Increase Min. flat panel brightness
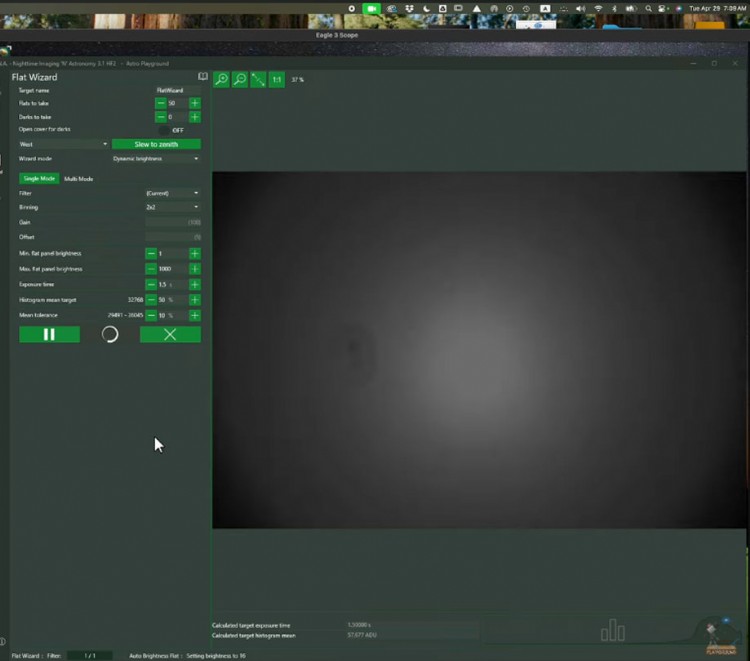The image size is (750, 661). click(x=195, y=253)
